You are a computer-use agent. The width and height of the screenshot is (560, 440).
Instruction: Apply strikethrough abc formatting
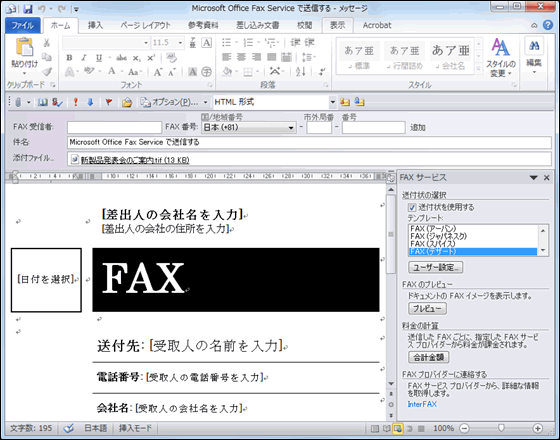tap(121, 58)
